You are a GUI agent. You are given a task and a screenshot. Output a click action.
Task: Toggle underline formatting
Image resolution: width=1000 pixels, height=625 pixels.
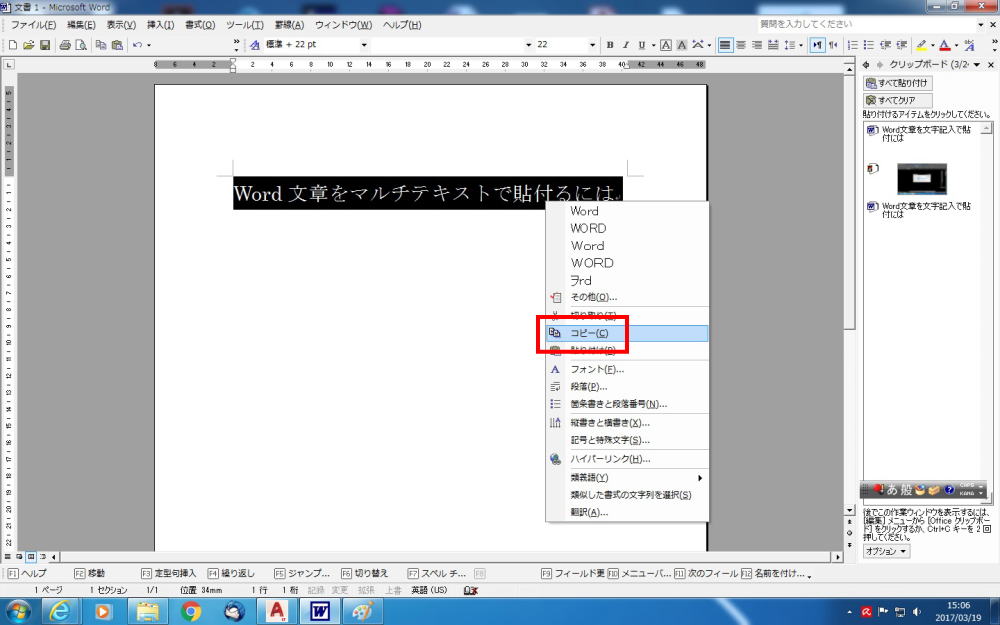642,45
